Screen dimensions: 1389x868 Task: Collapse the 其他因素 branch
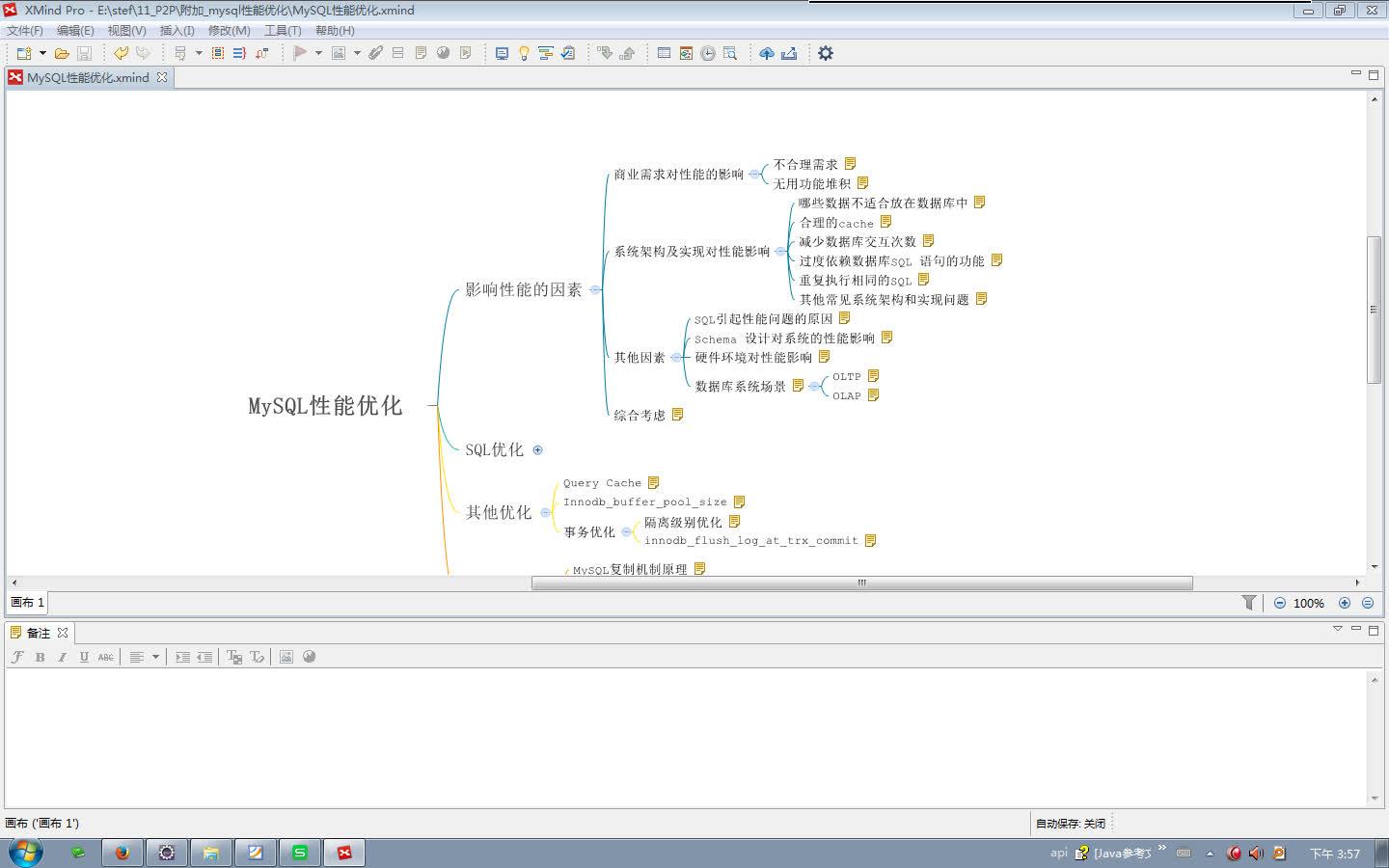pos(675,358)
